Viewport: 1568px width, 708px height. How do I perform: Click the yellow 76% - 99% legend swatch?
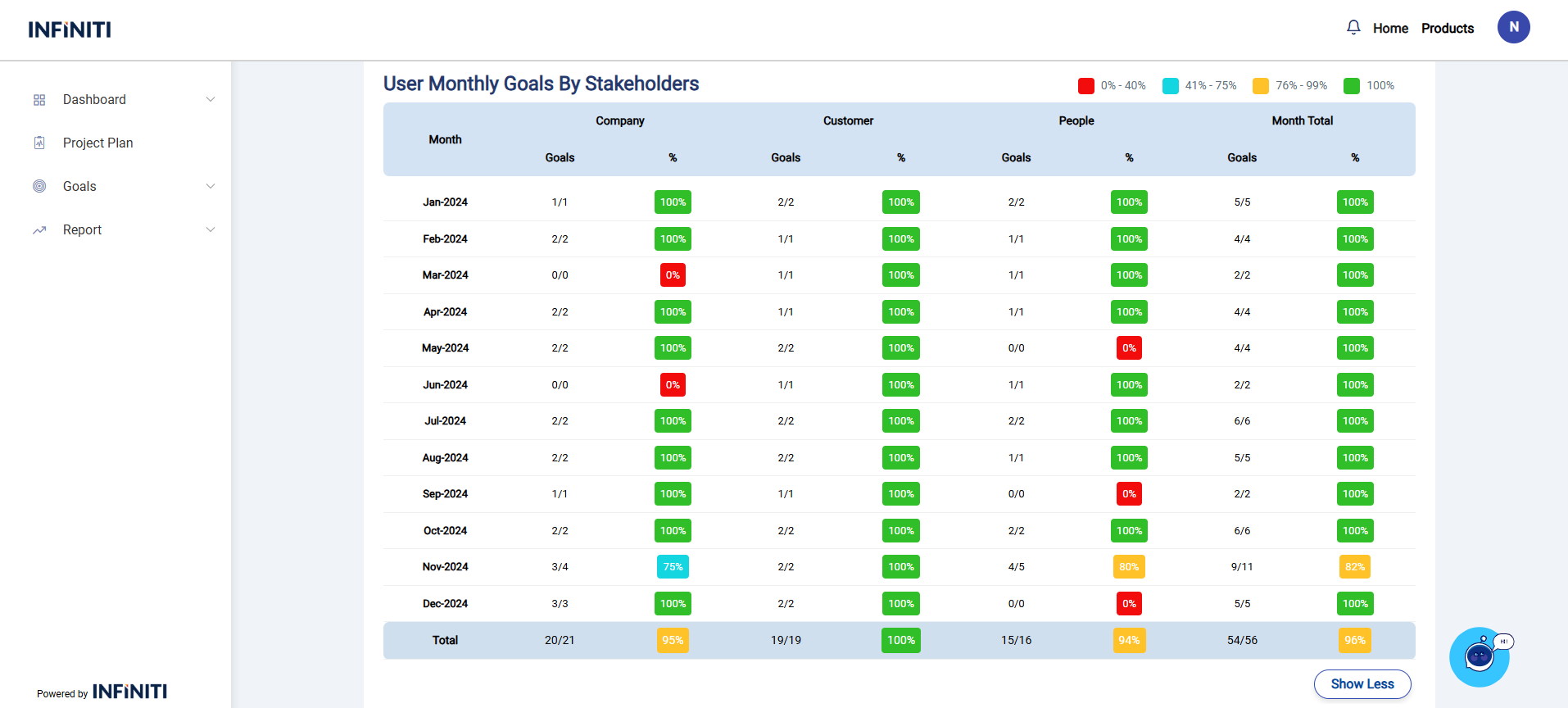click(1261, 86)
